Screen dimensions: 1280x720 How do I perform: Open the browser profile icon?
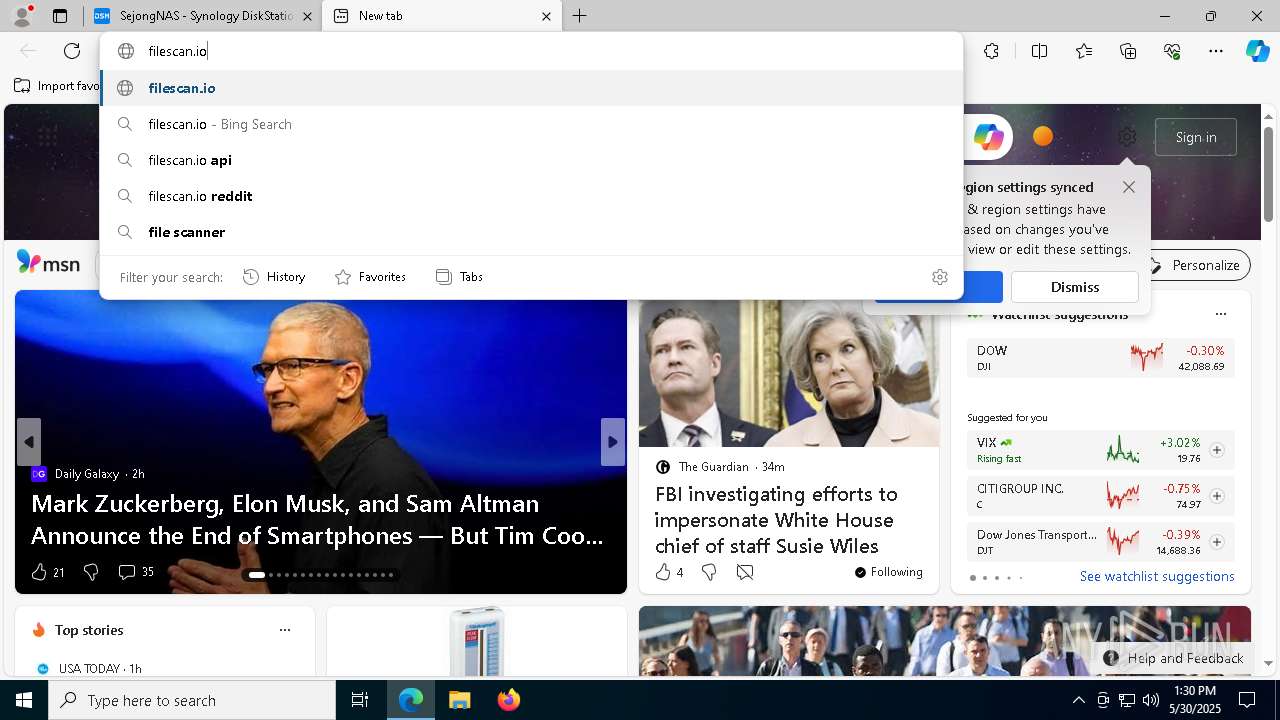click(x=21, y=16)
